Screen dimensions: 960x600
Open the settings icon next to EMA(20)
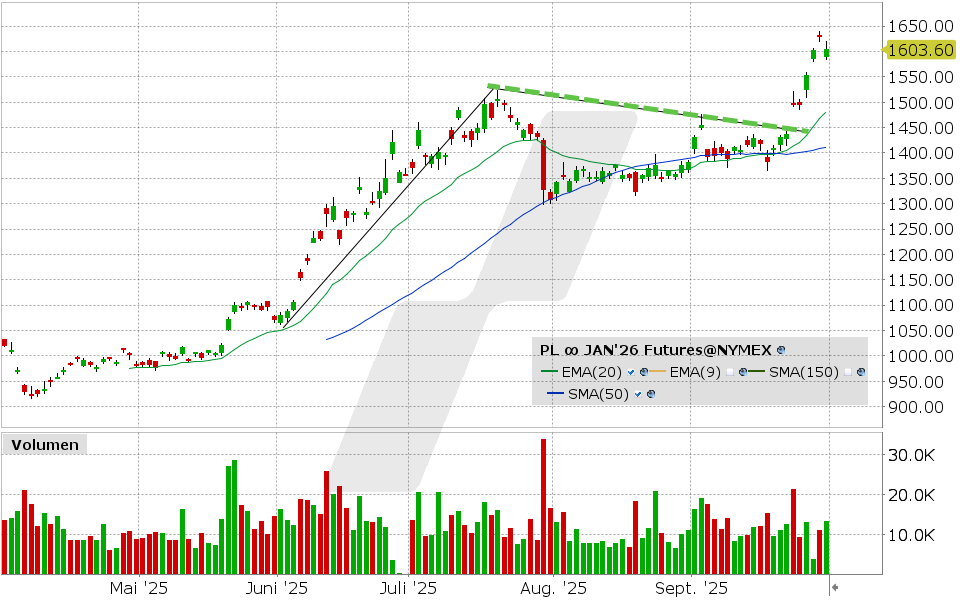click(644, 373)
